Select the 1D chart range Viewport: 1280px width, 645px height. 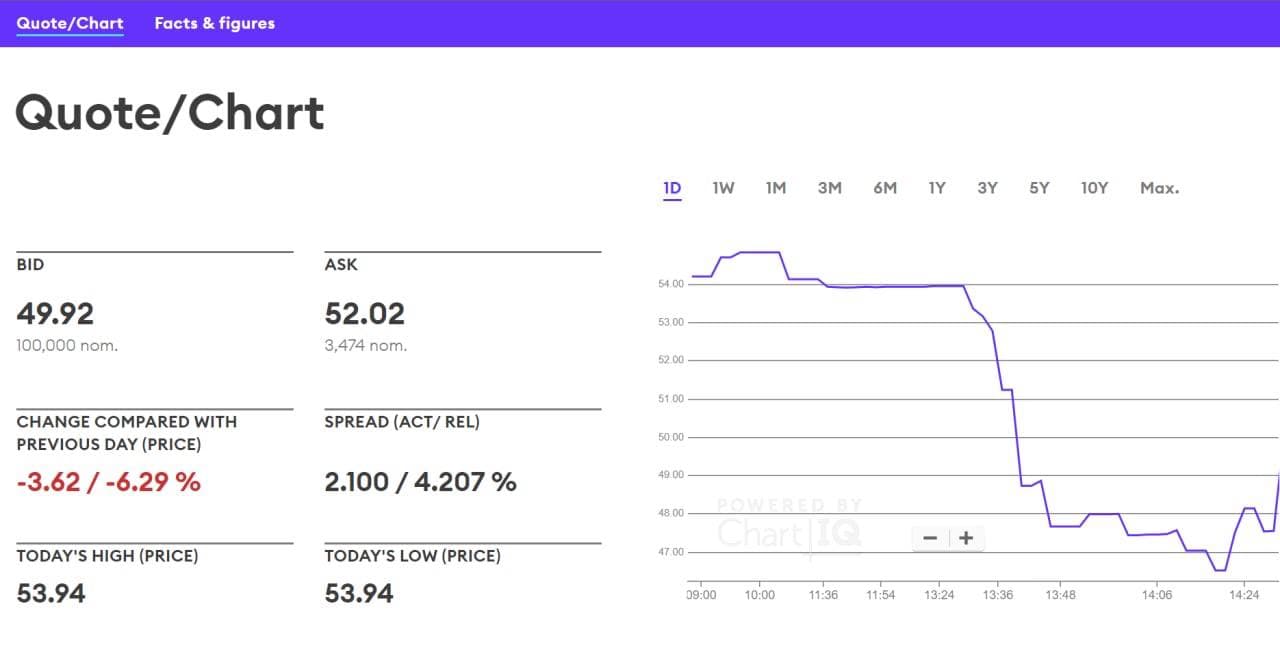(x=672, y=188)
